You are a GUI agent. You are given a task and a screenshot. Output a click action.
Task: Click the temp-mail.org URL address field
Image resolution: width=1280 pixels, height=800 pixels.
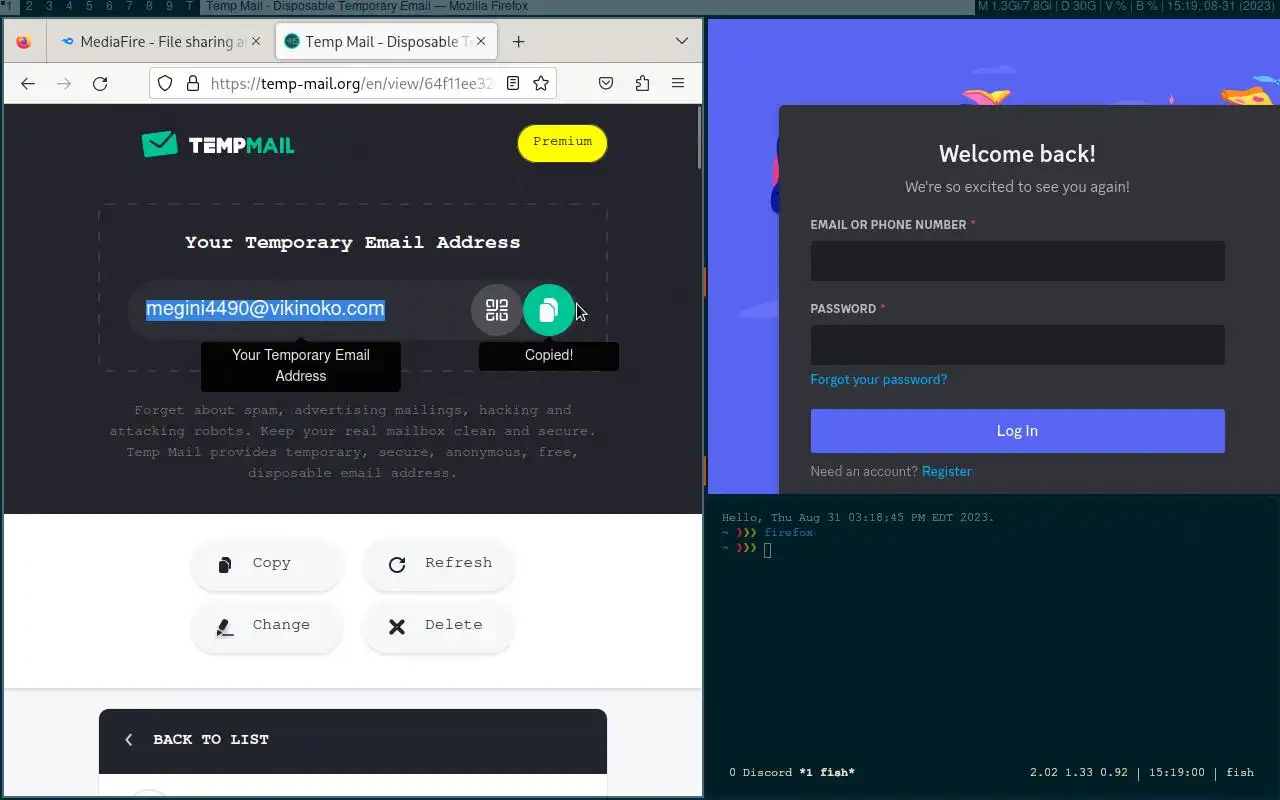click(352, 84)
